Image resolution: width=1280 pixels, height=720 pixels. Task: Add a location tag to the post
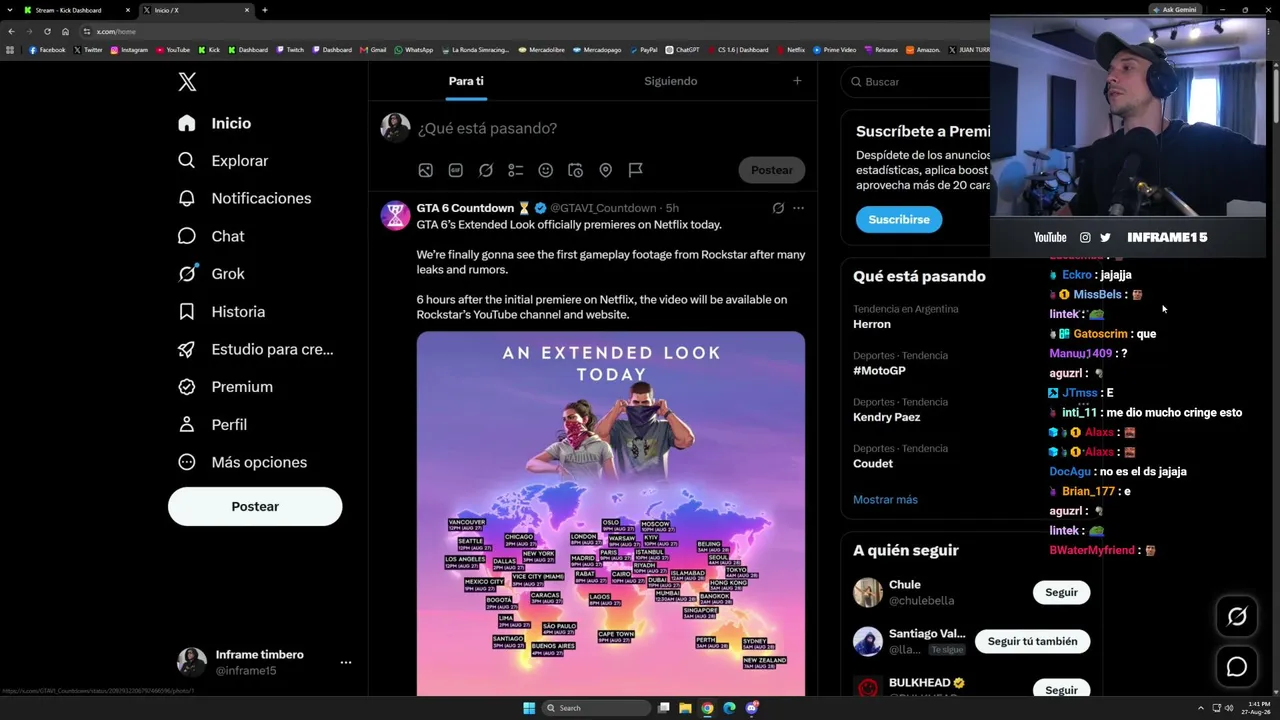pyautogui.click(x=606, y=170)
